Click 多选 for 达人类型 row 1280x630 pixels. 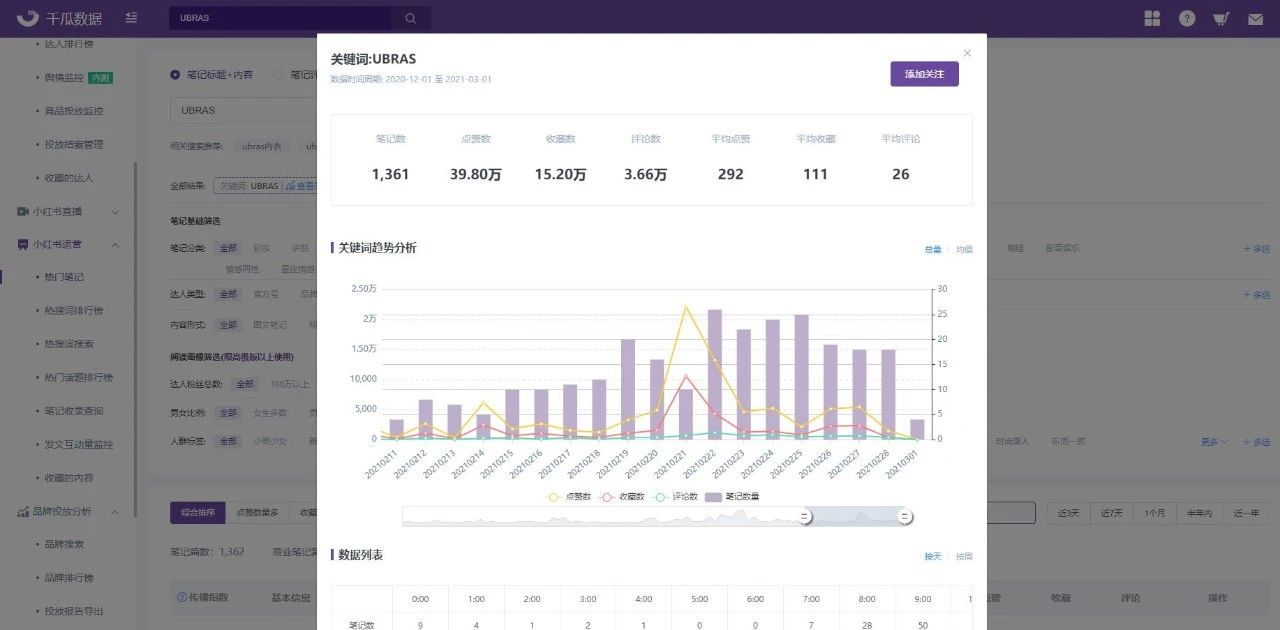pos(1256,295)
